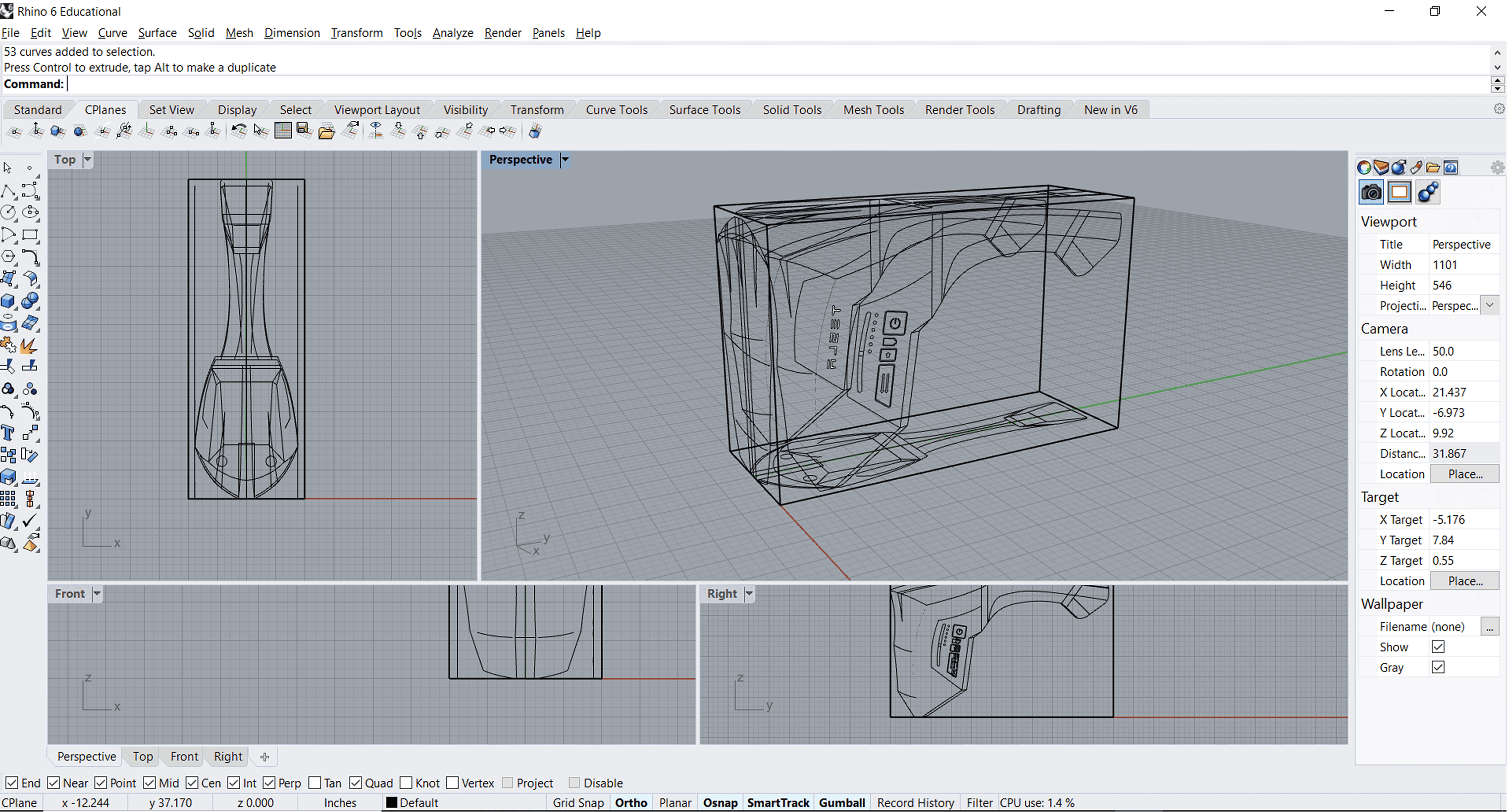Click the wallpaper Filename browse button

click(1490, 626)
